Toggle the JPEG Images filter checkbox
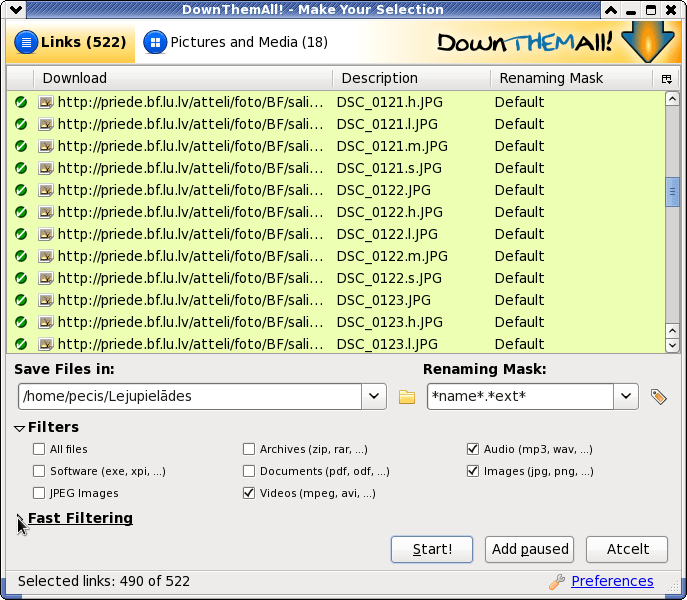Screen dimensions: 687x600 tap(39, 493)
